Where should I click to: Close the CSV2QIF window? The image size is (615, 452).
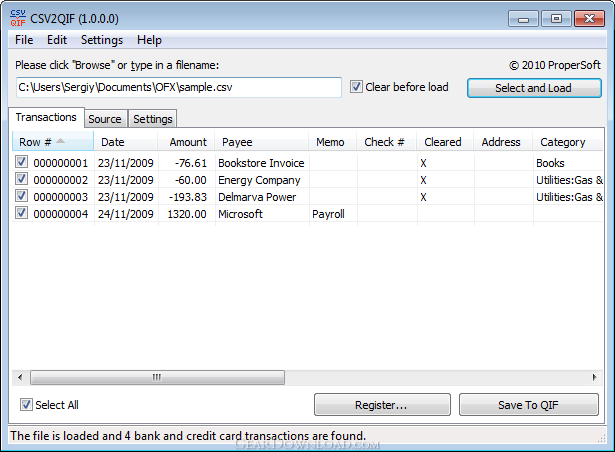point(589,19)
